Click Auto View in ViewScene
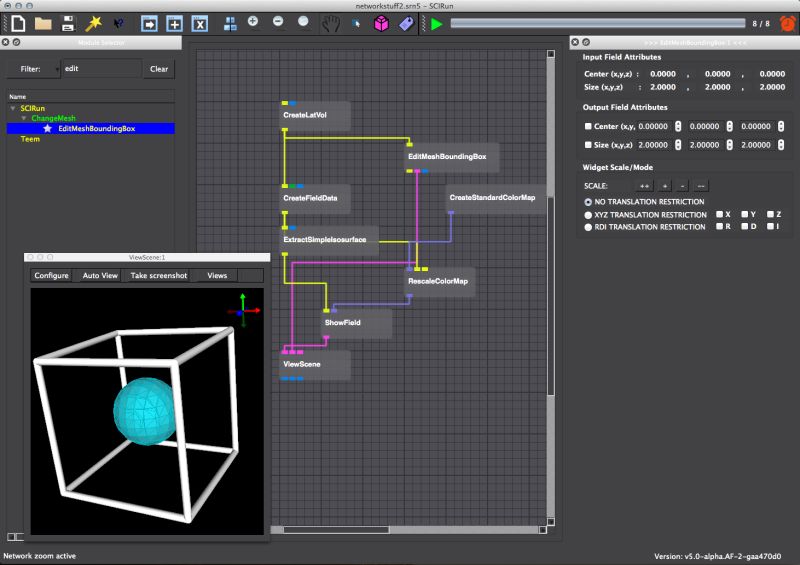This screenshot has width=800, height=565. tap(100, 276)
